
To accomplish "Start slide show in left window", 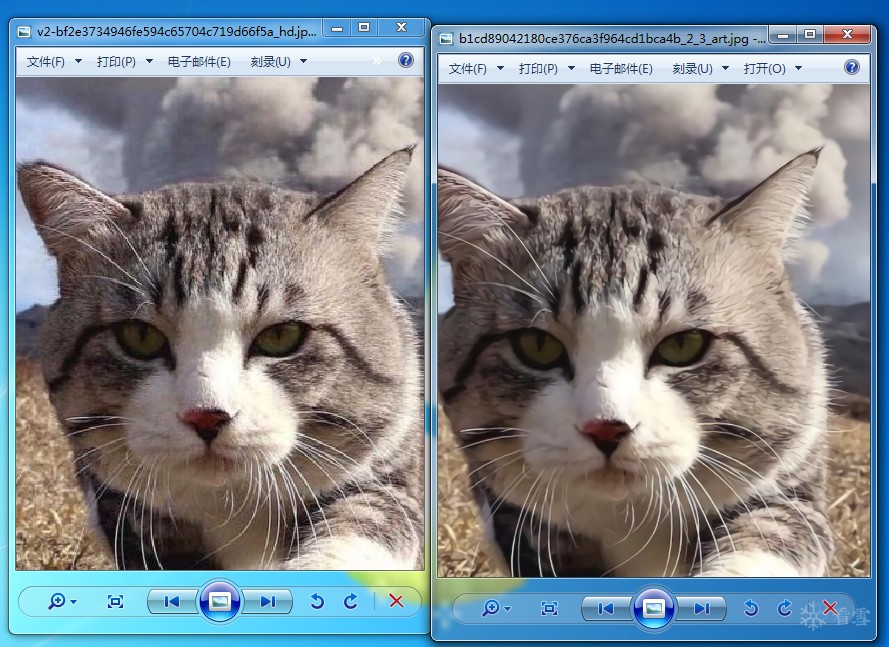I will click(x=219, y=601).
